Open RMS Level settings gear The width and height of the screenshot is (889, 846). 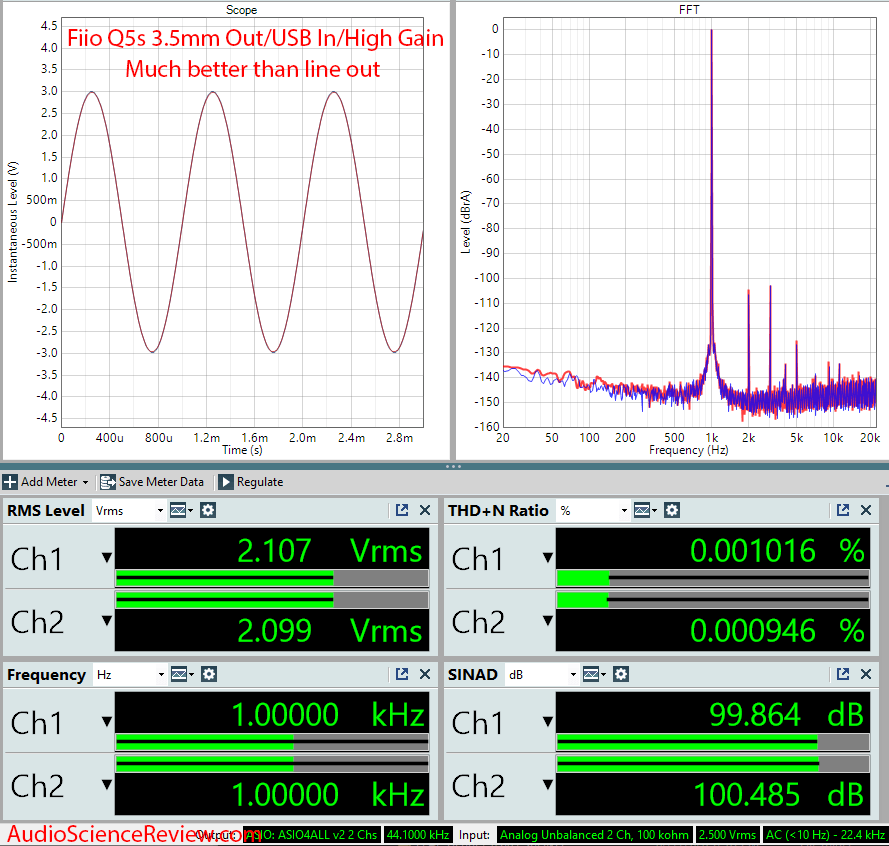[208, 510]
